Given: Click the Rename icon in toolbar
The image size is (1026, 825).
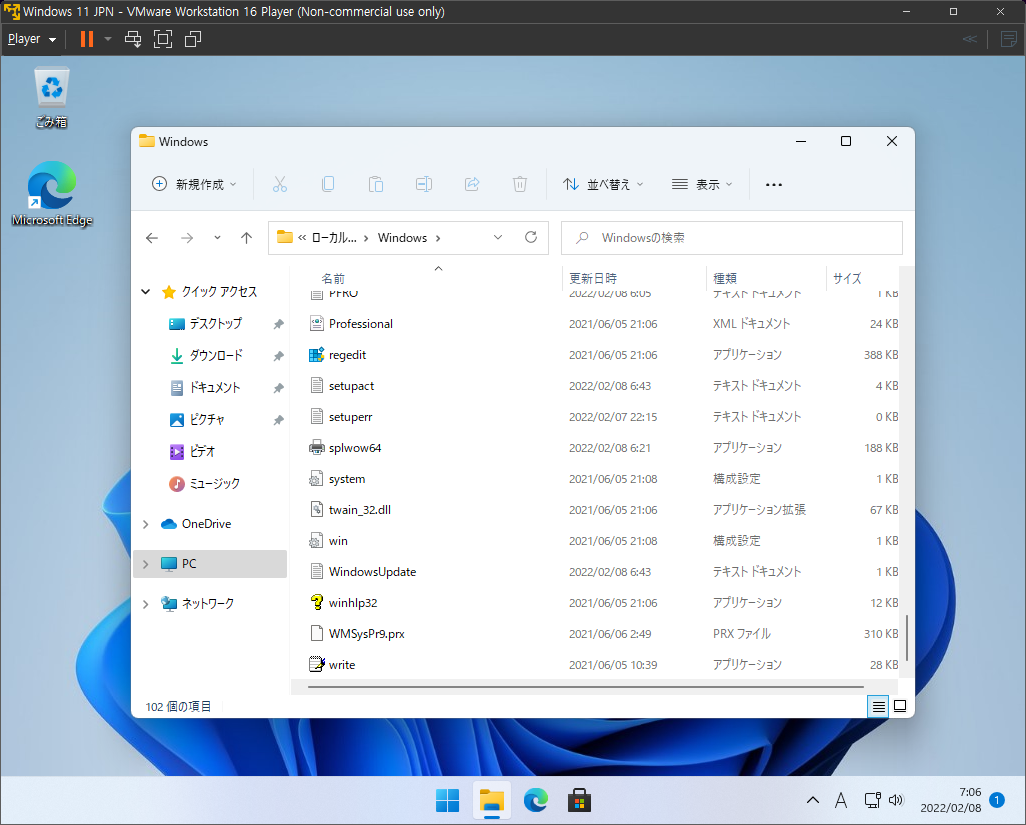Looking at the screenshot, I should point(424,184).
